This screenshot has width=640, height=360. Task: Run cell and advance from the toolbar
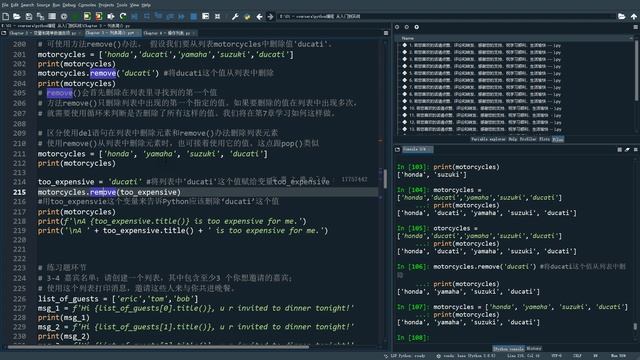coord(99,16)
